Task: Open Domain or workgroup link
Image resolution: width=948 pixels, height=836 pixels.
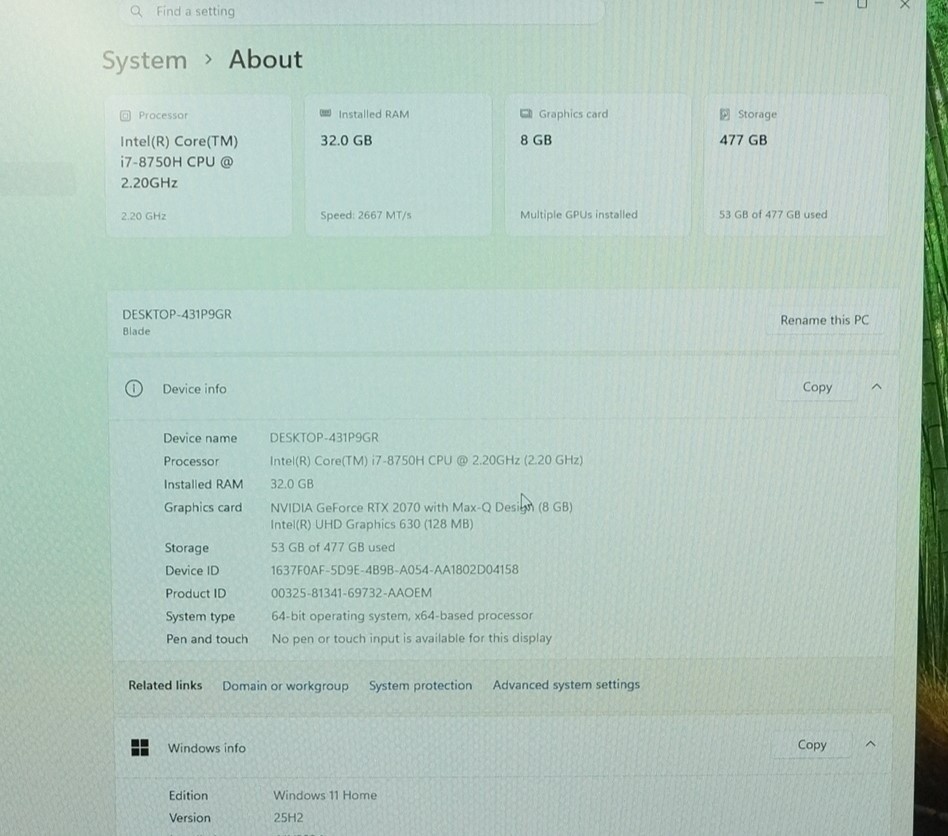Action: point(285,686)
